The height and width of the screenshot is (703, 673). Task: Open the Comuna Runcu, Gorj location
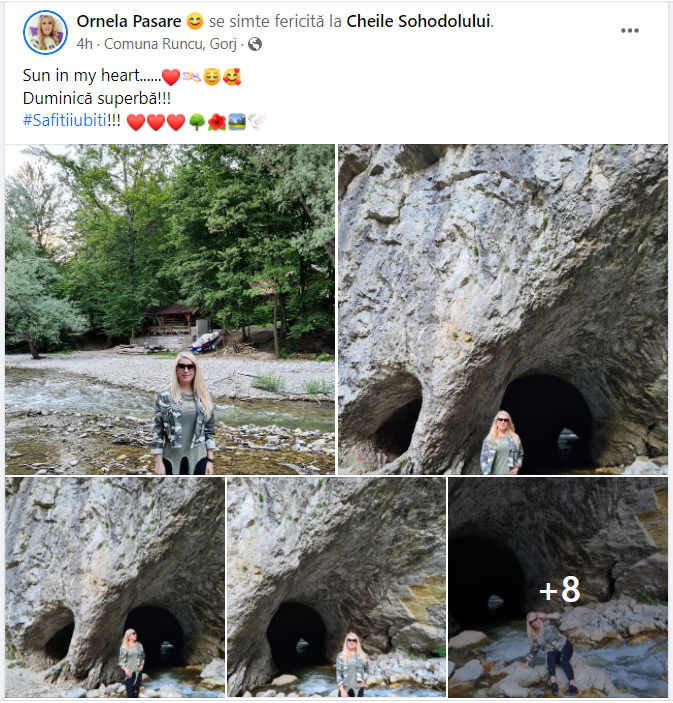170,44
